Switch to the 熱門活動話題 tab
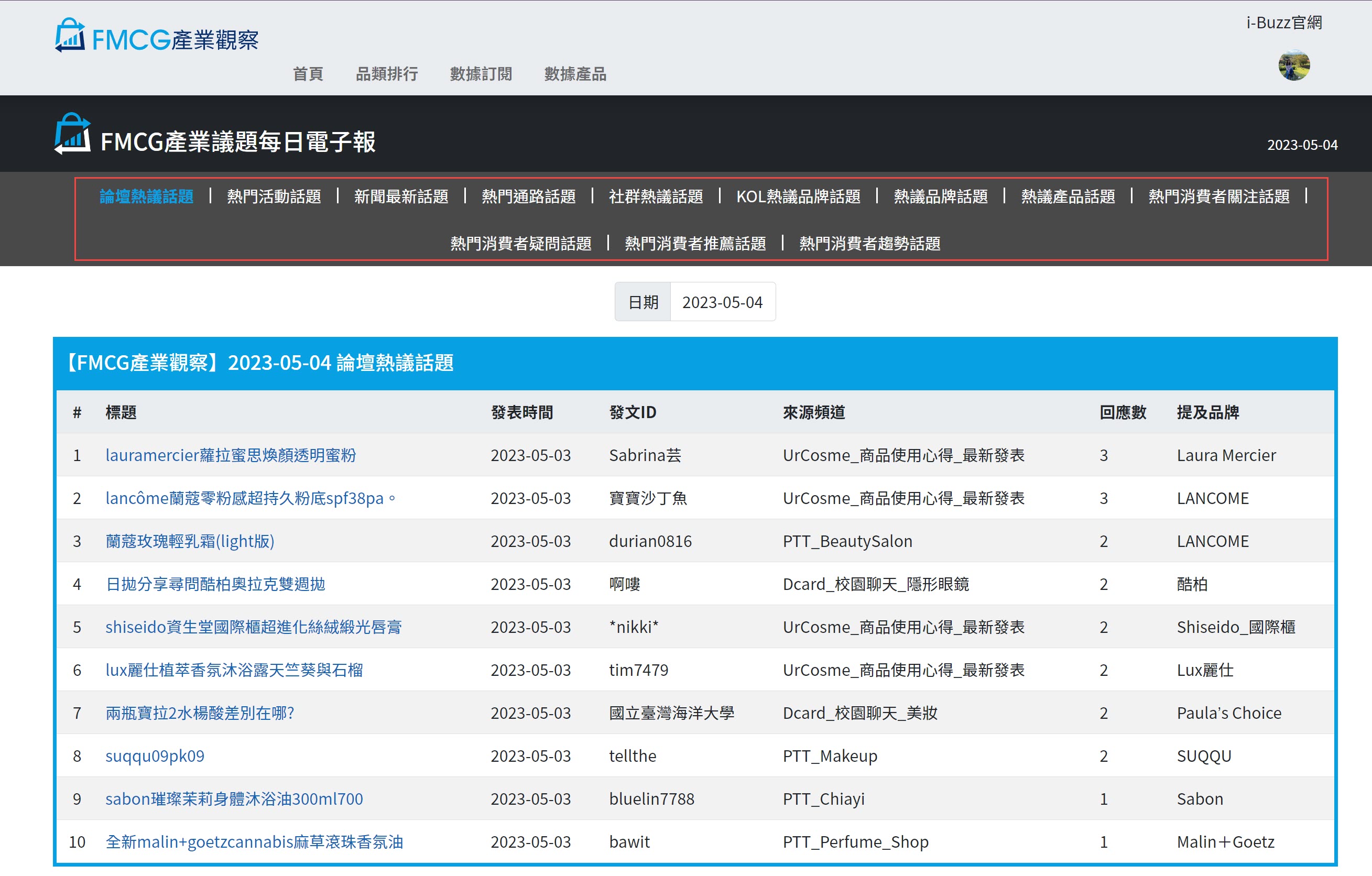 (x=274, y=196)
